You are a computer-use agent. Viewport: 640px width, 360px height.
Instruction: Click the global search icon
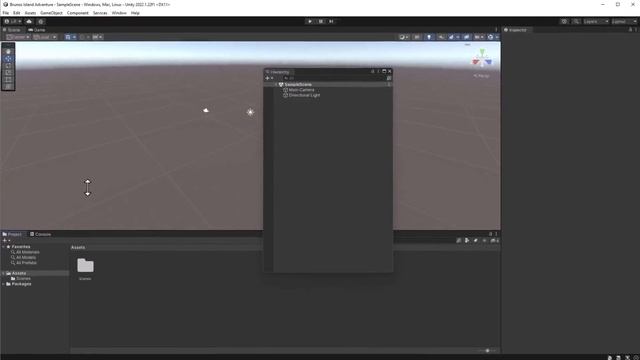576,21
